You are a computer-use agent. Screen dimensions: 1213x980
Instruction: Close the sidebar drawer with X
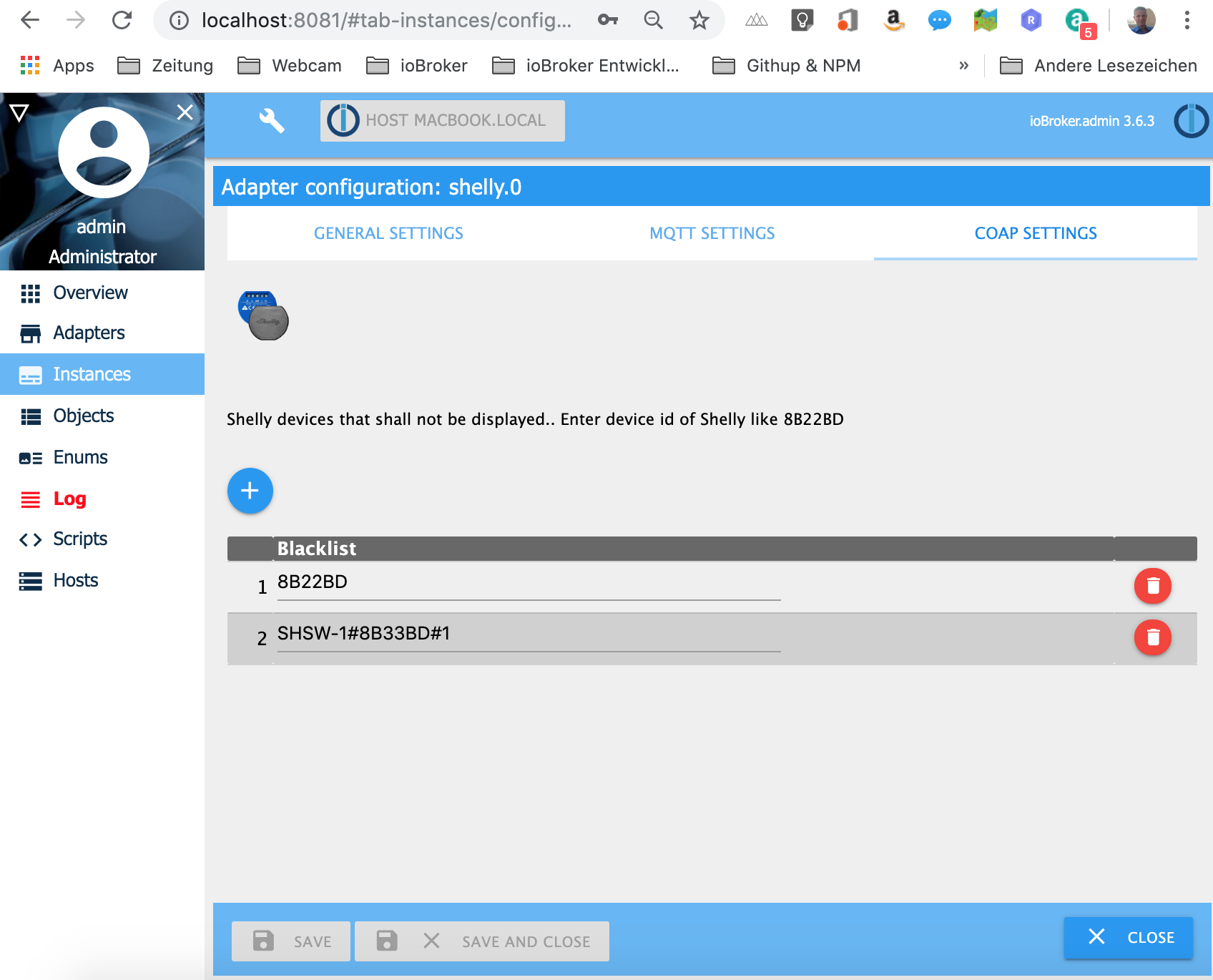(185, 112)
